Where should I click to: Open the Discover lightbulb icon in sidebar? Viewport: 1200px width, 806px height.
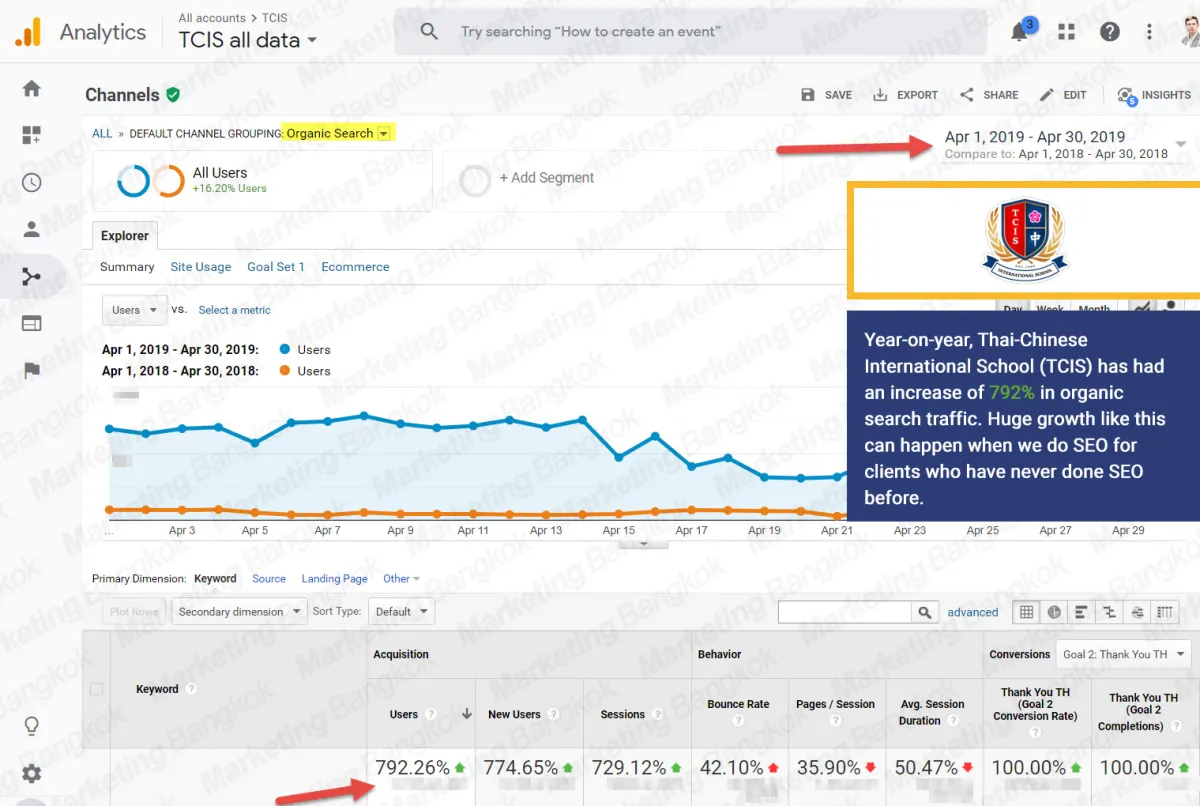click(x=32, y=726)
